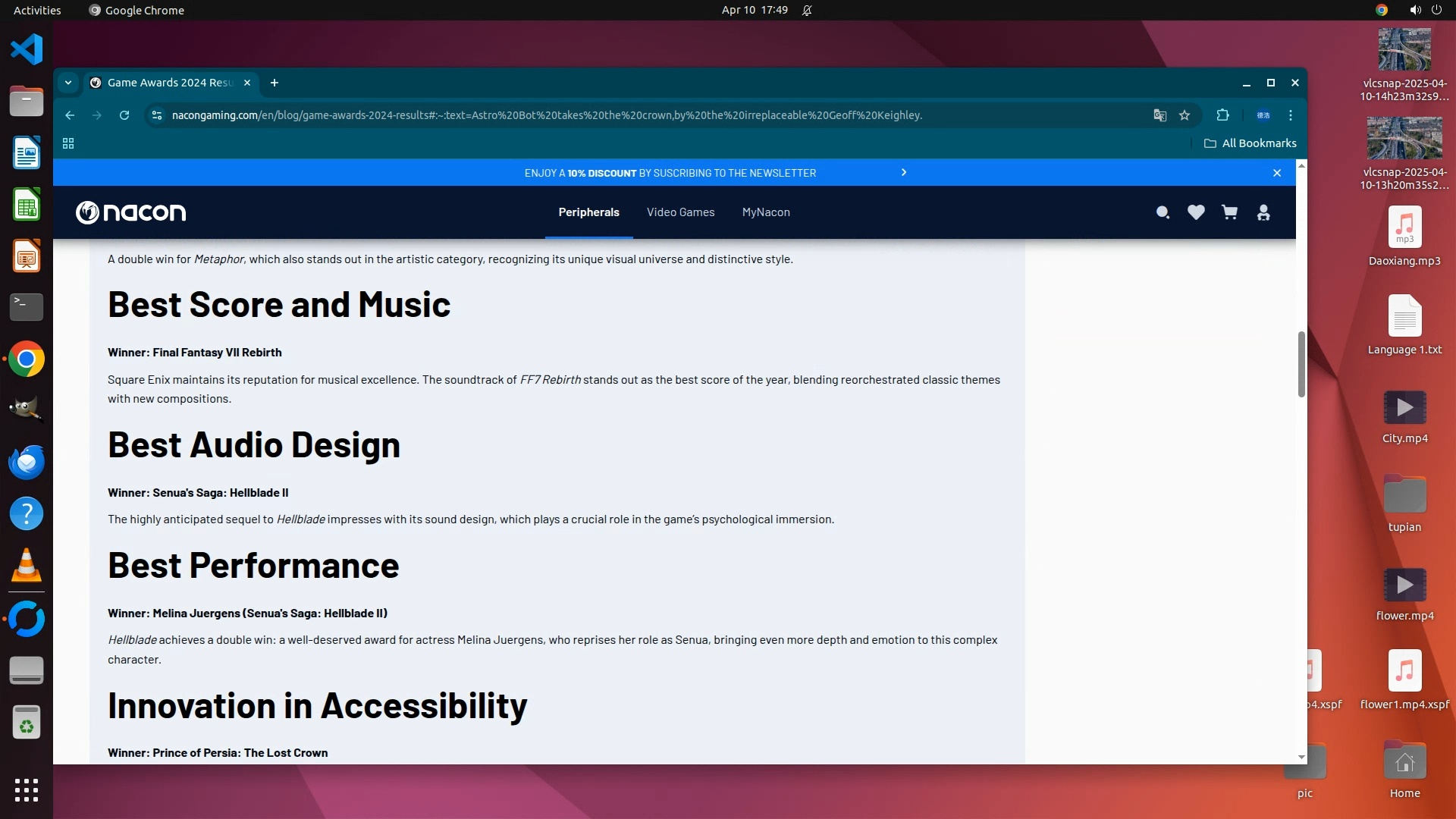Click the Nacon search magnifier icon

pyautogui.click(x=1162, y=212)
